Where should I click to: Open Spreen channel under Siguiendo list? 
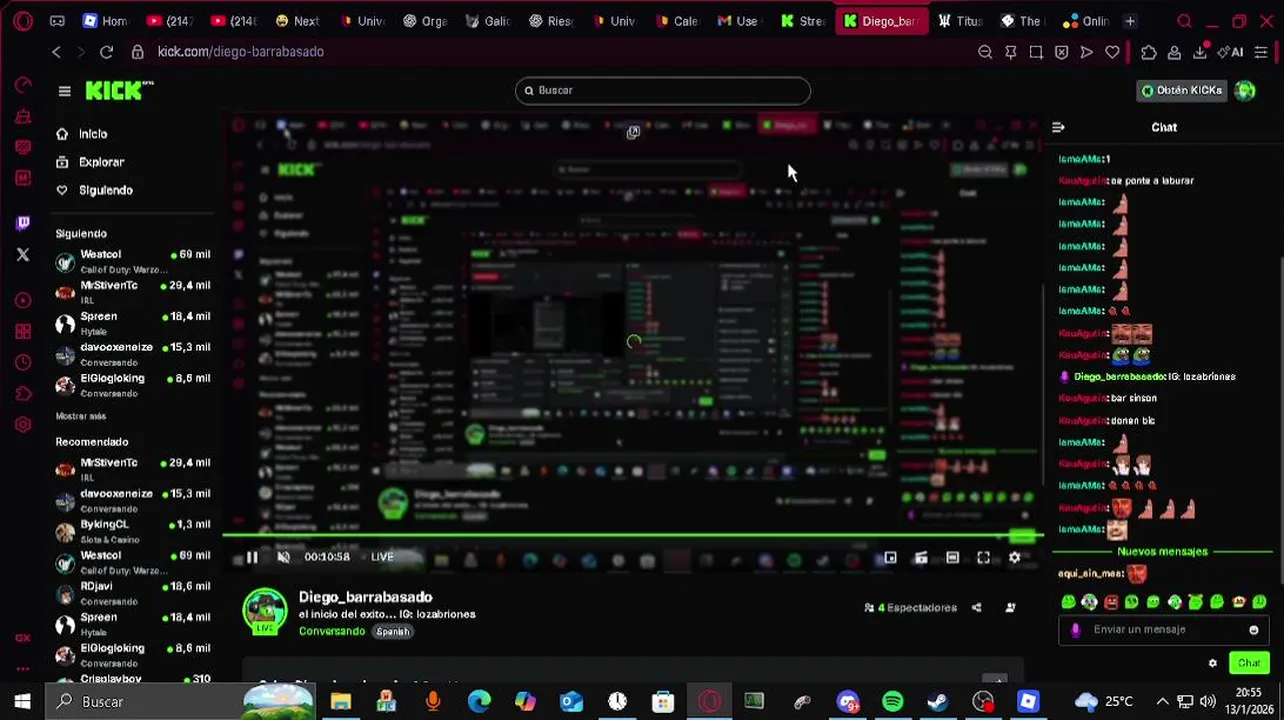[x=133, y=322]
